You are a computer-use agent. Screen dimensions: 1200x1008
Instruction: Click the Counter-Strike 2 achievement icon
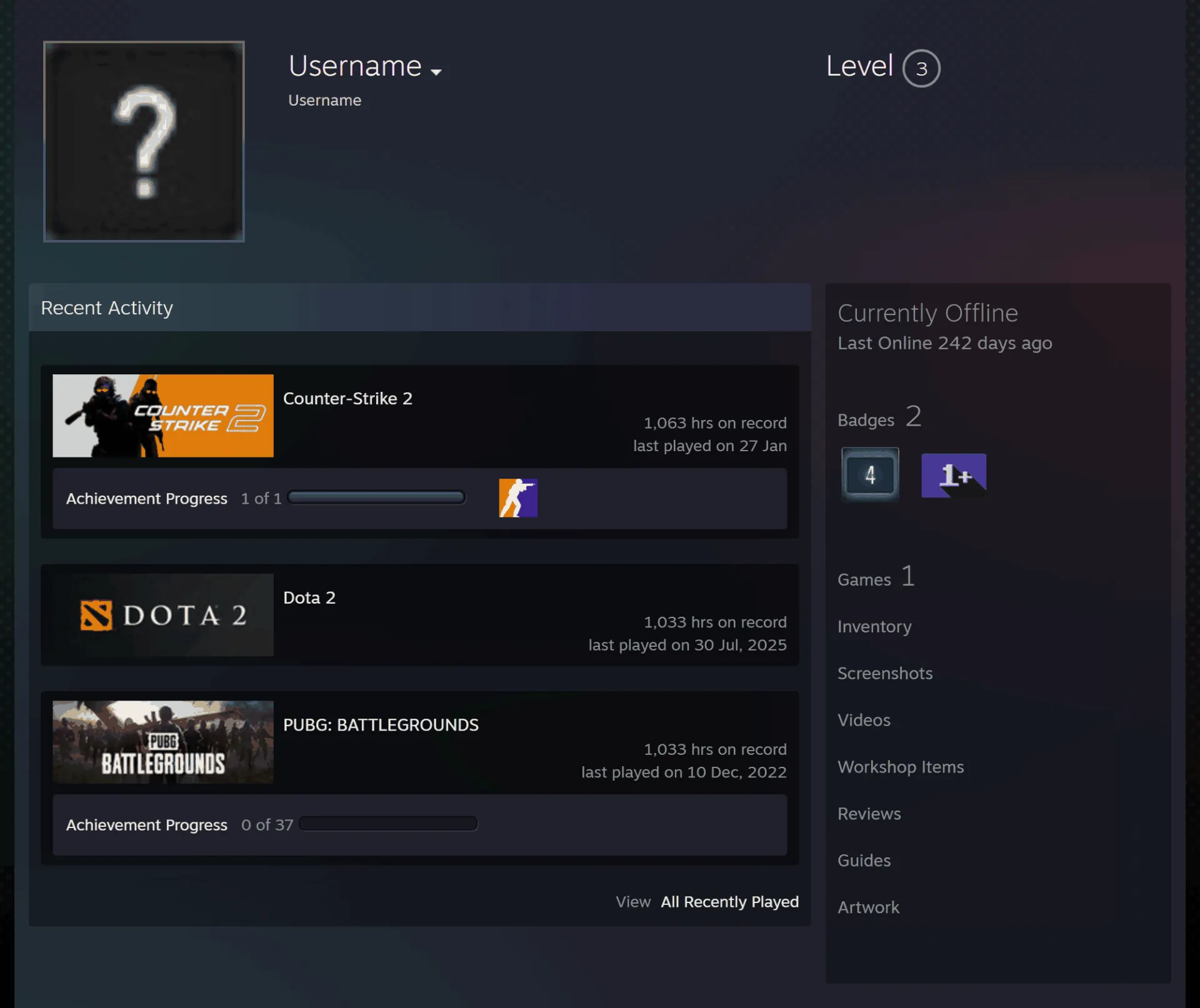click(518, 498)
